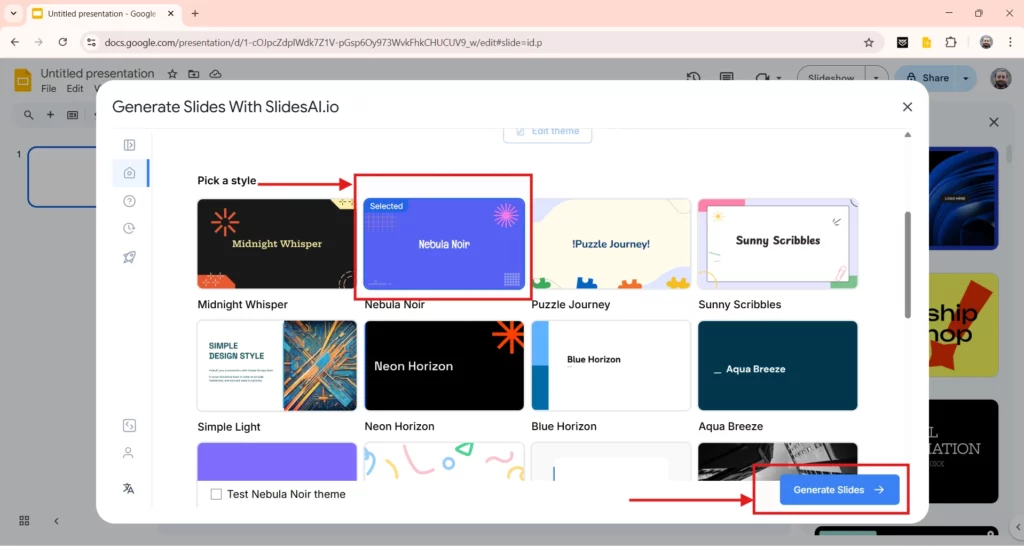Image resolution: width=1024 pixels, height=546 pixels.
Task: Expand the Slideshow dropdown arrow
Action: pyautogui.click(x=876, y=78)
